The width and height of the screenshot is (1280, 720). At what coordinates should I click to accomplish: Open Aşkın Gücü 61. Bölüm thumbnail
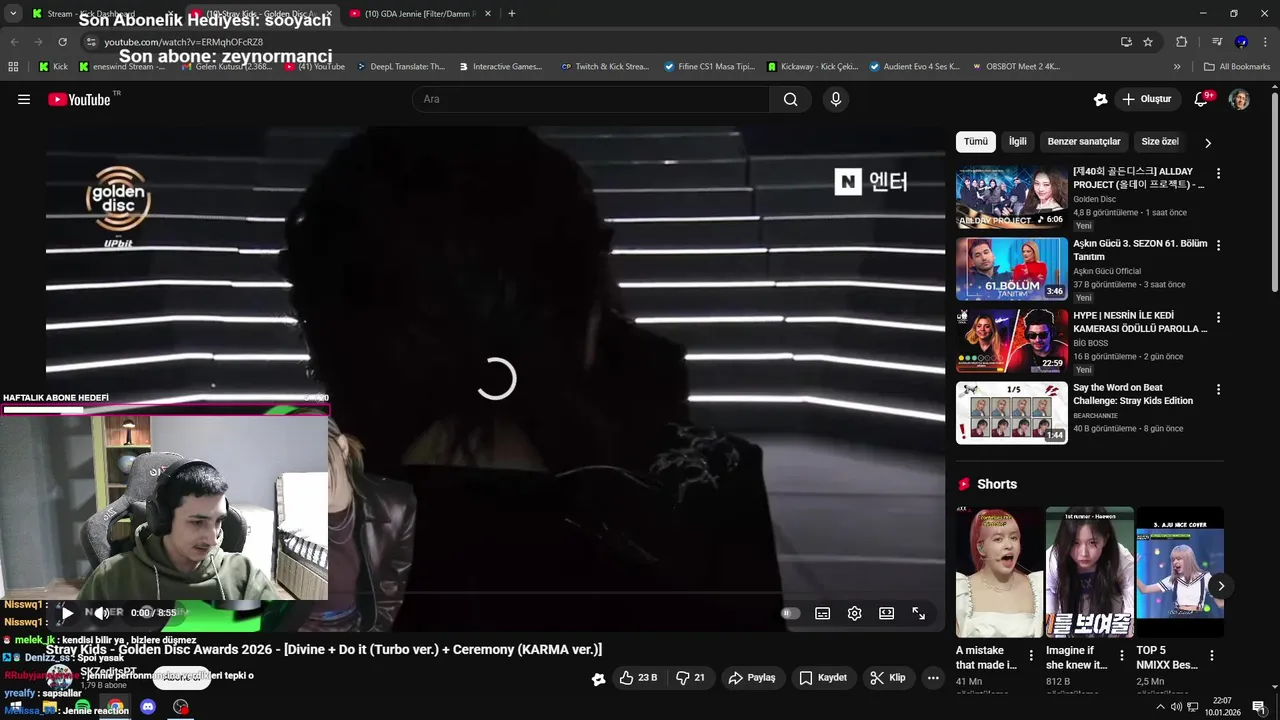tap(1011, 269)
